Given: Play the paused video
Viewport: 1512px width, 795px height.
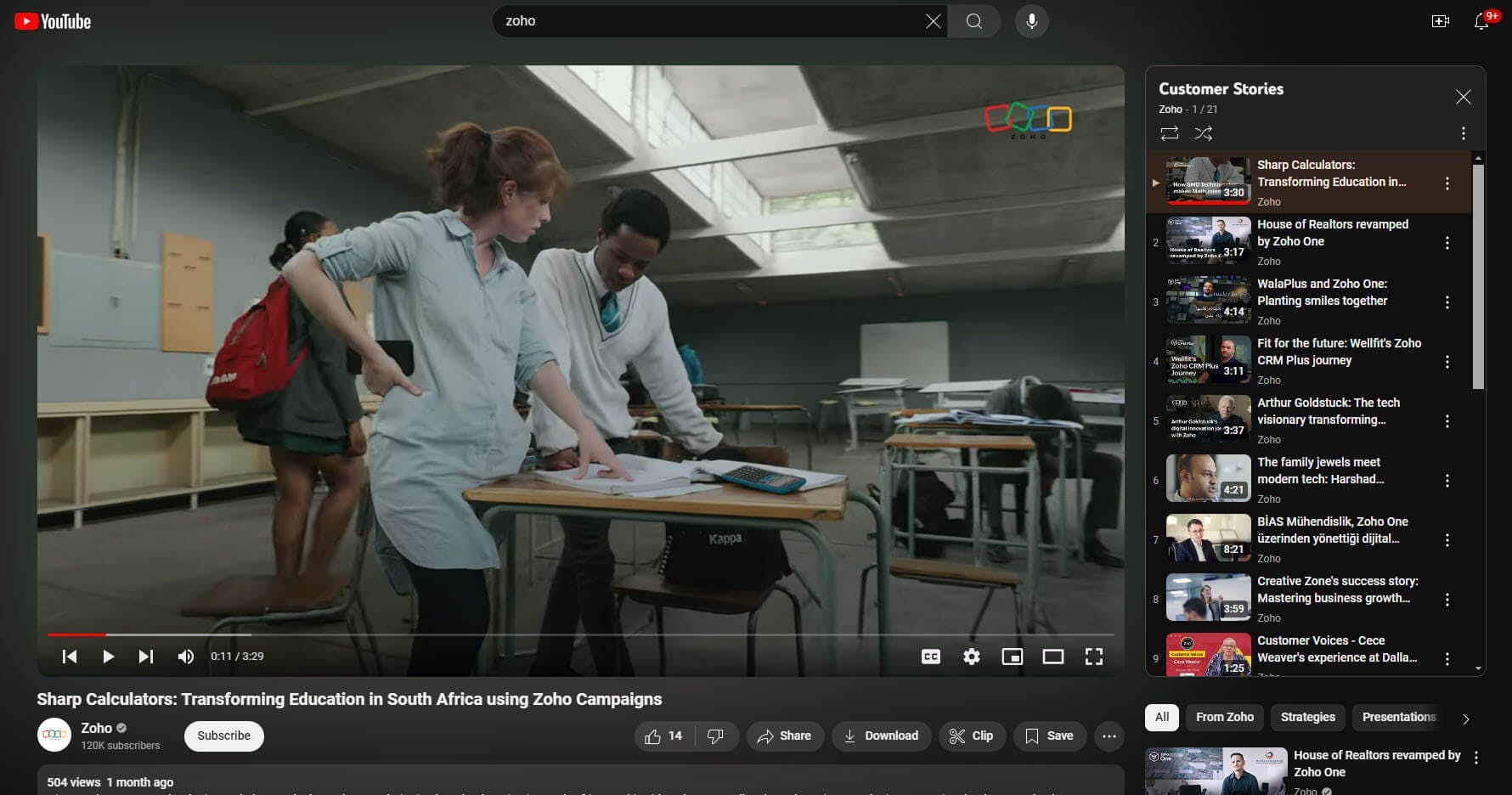Looking at the screenshot, I should (x=108, y=657).
